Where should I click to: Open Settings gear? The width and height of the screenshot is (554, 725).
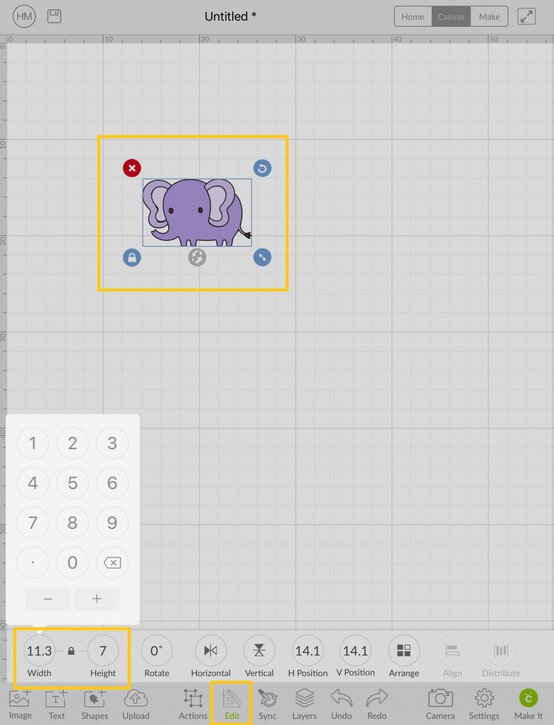click(484, 704)
